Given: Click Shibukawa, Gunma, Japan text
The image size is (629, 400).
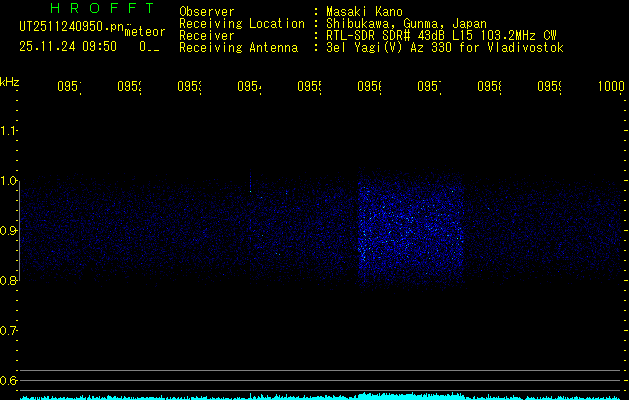Looking at the screenshot, I should 406,24.
